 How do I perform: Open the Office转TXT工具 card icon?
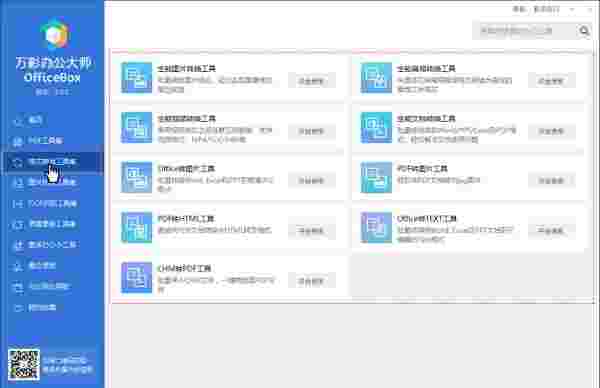click(376, 227)
